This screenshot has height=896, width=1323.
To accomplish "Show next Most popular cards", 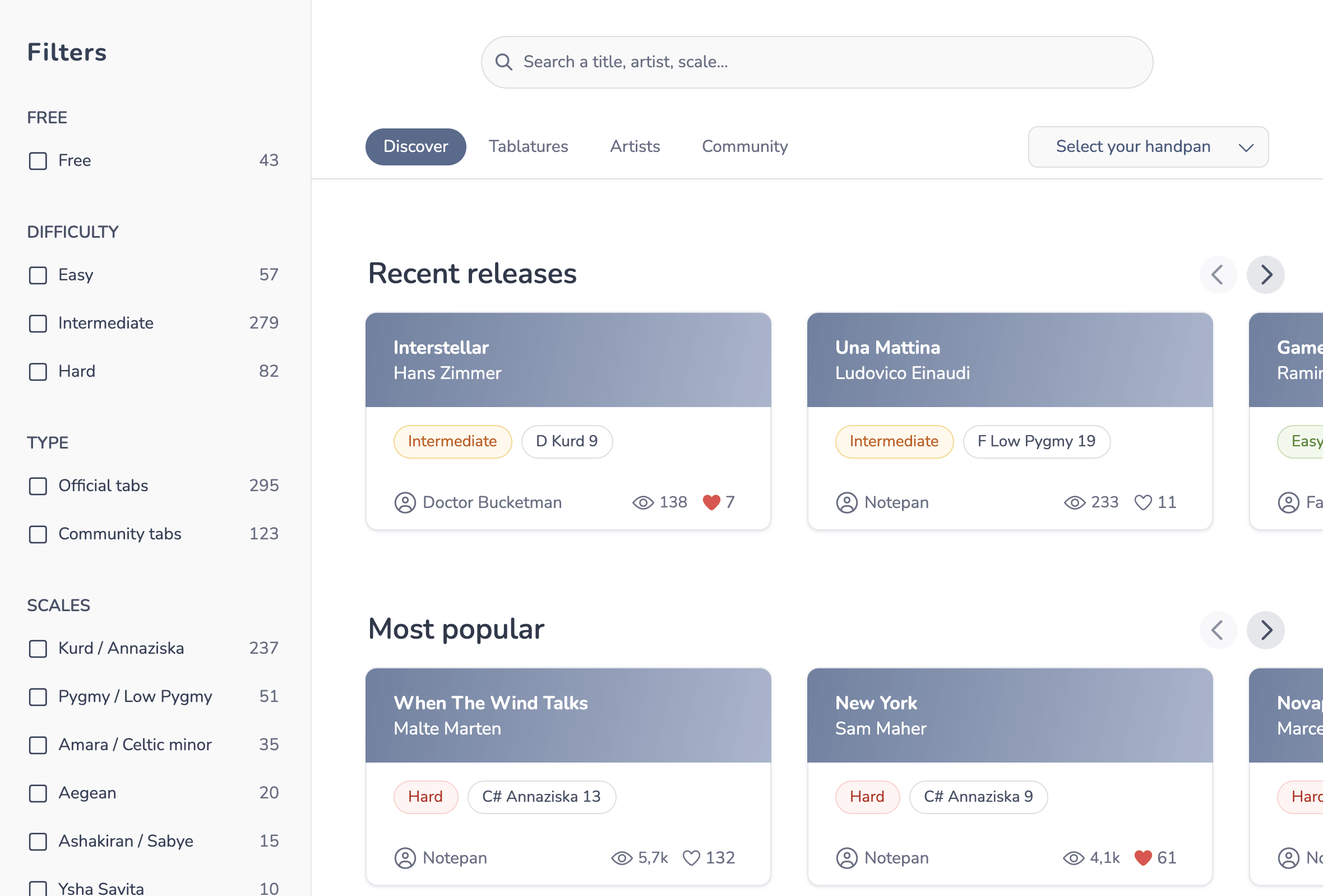I will click(x=1265, y=630).
